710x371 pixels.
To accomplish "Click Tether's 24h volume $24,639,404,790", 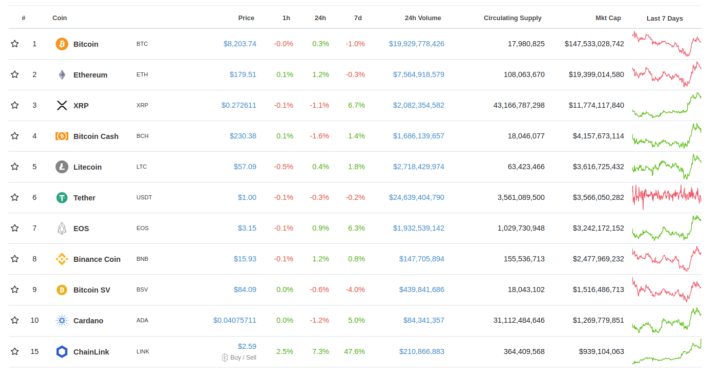I will coord(417,198).
